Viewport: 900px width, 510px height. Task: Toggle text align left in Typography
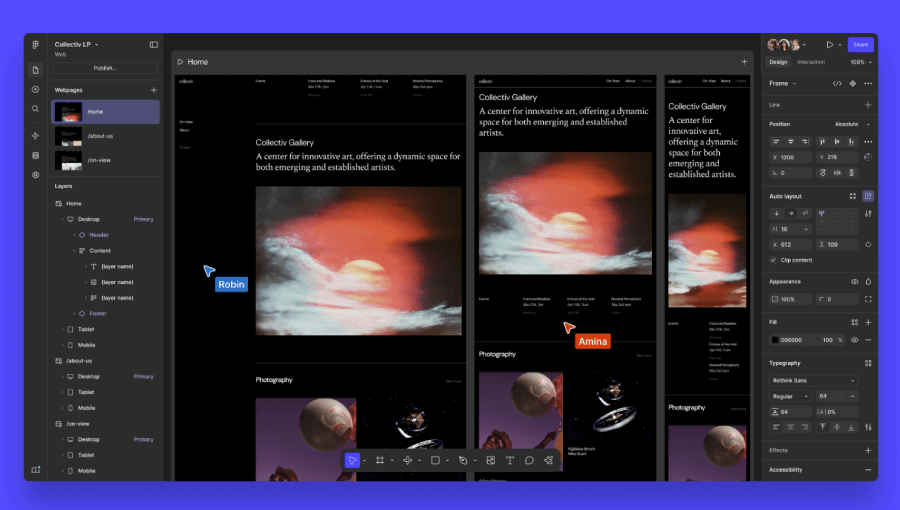[x=777, y=427]
